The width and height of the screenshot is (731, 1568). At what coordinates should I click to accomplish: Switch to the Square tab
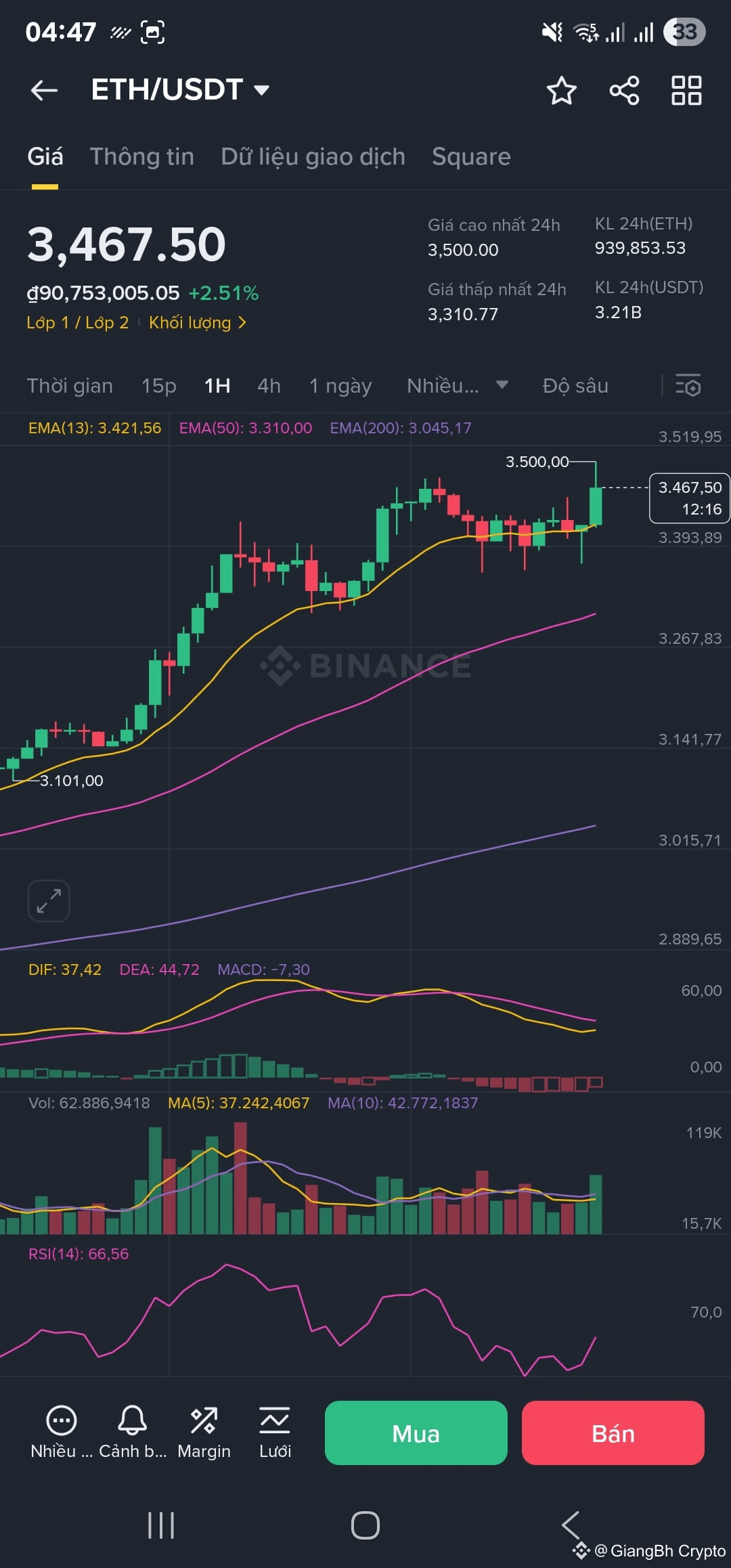[471, 157]
